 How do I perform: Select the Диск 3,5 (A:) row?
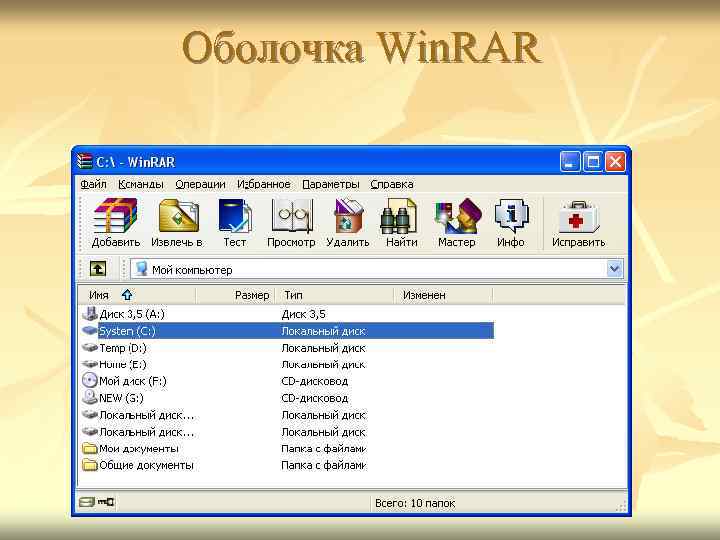tap(287, 314)
